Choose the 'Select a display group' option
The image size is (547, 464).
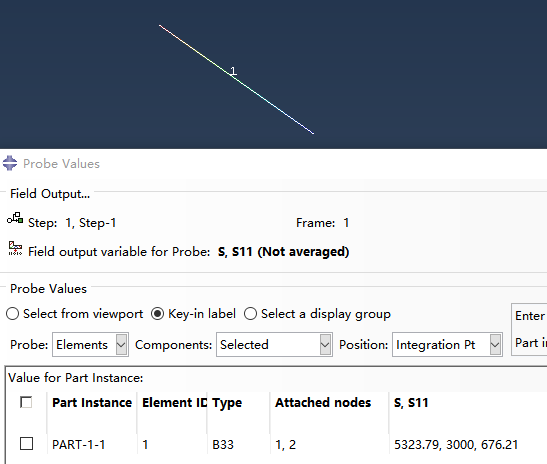coord(250,314)
